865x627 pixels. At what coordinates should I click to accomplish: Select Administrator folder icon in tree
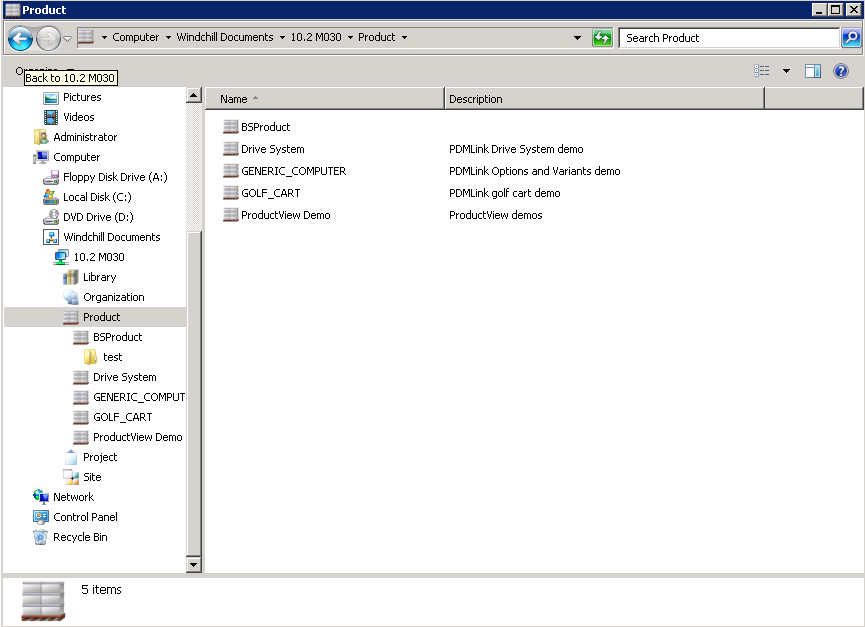(x=40, y=137)
